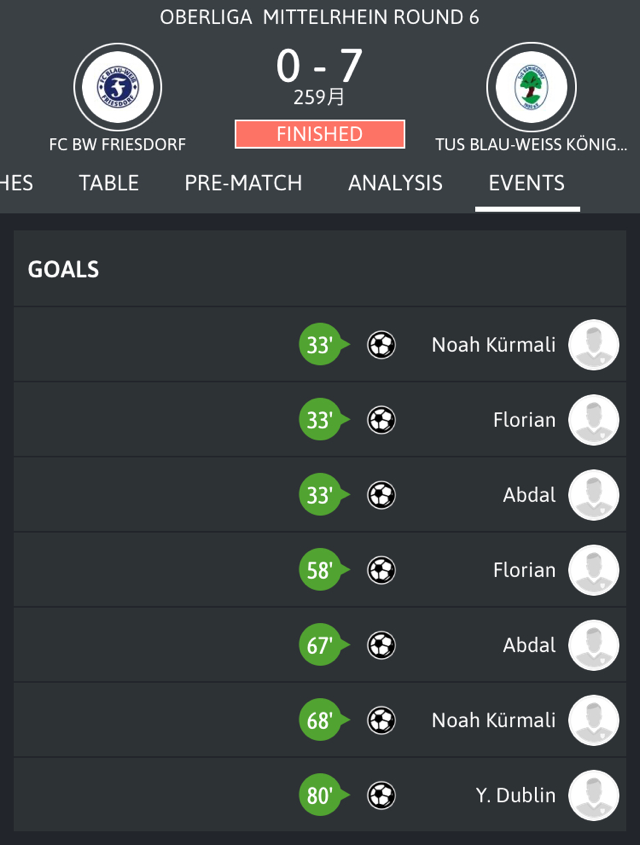Open TuS Blau-Weiss Königsdorf club crest
Image resolution: width=640 pixels, height=845 pixels.
531,87
